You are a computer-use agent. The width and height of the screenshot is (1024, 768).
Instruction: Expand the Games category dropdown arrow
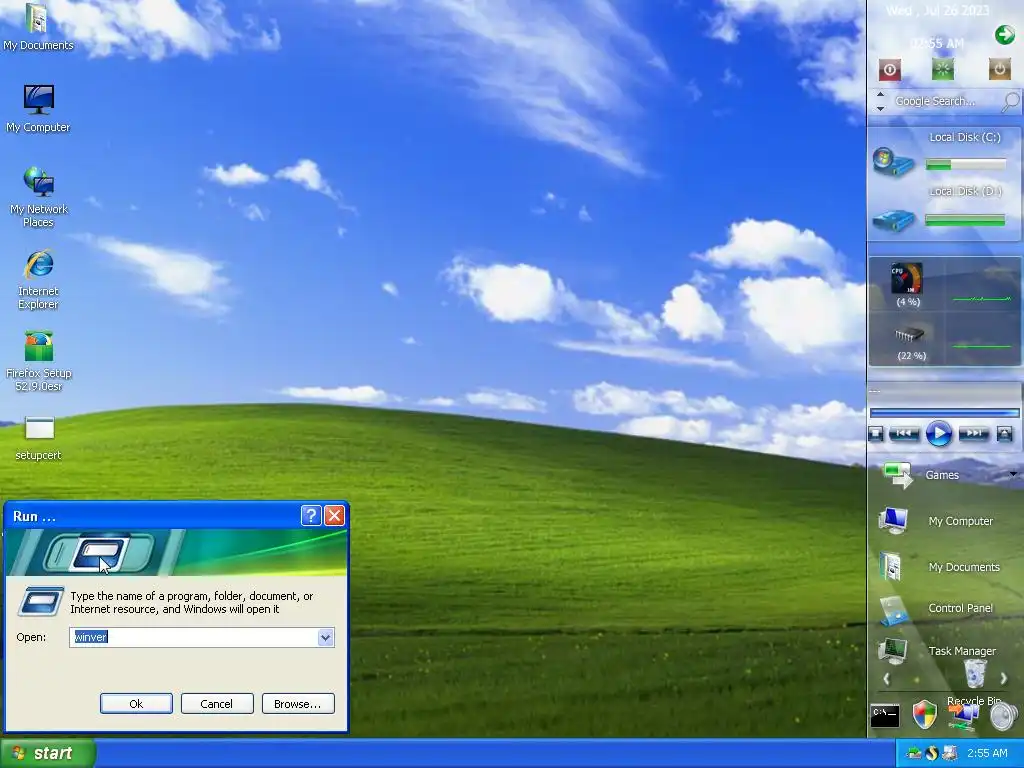click(1014, 474)
